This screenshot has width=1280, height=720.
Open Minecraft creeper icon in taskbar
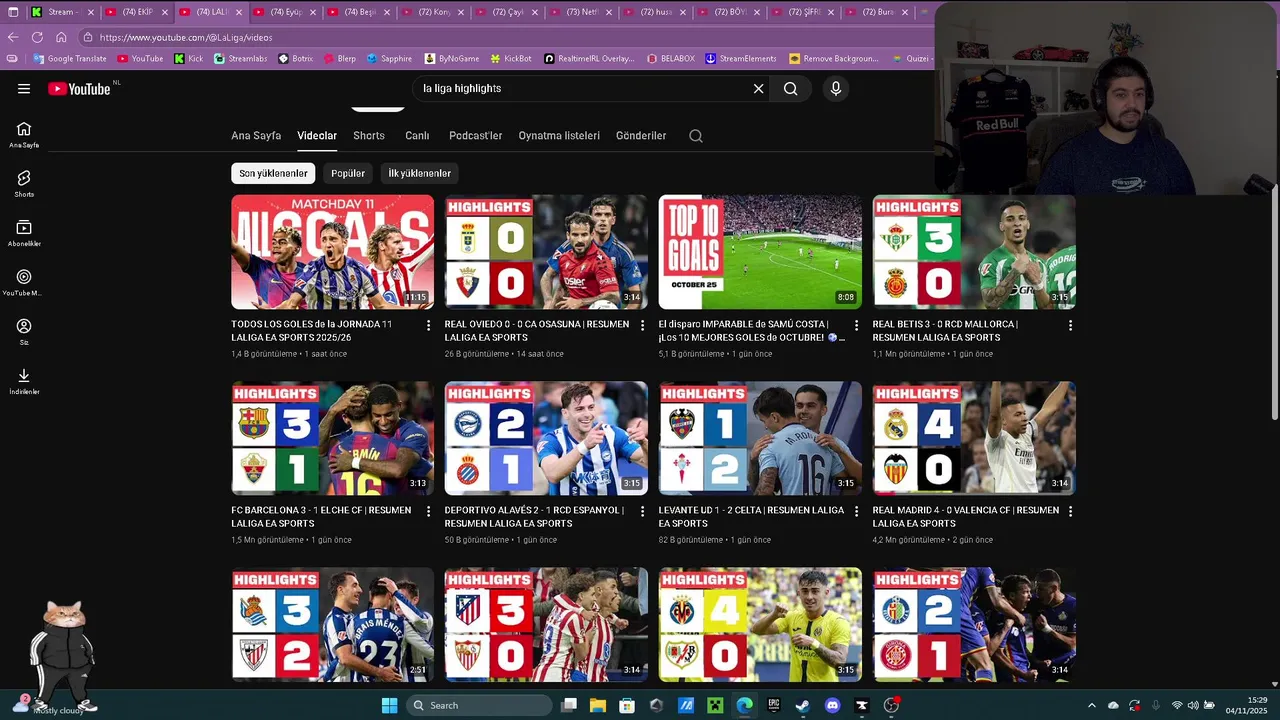[x=715, y=705]
